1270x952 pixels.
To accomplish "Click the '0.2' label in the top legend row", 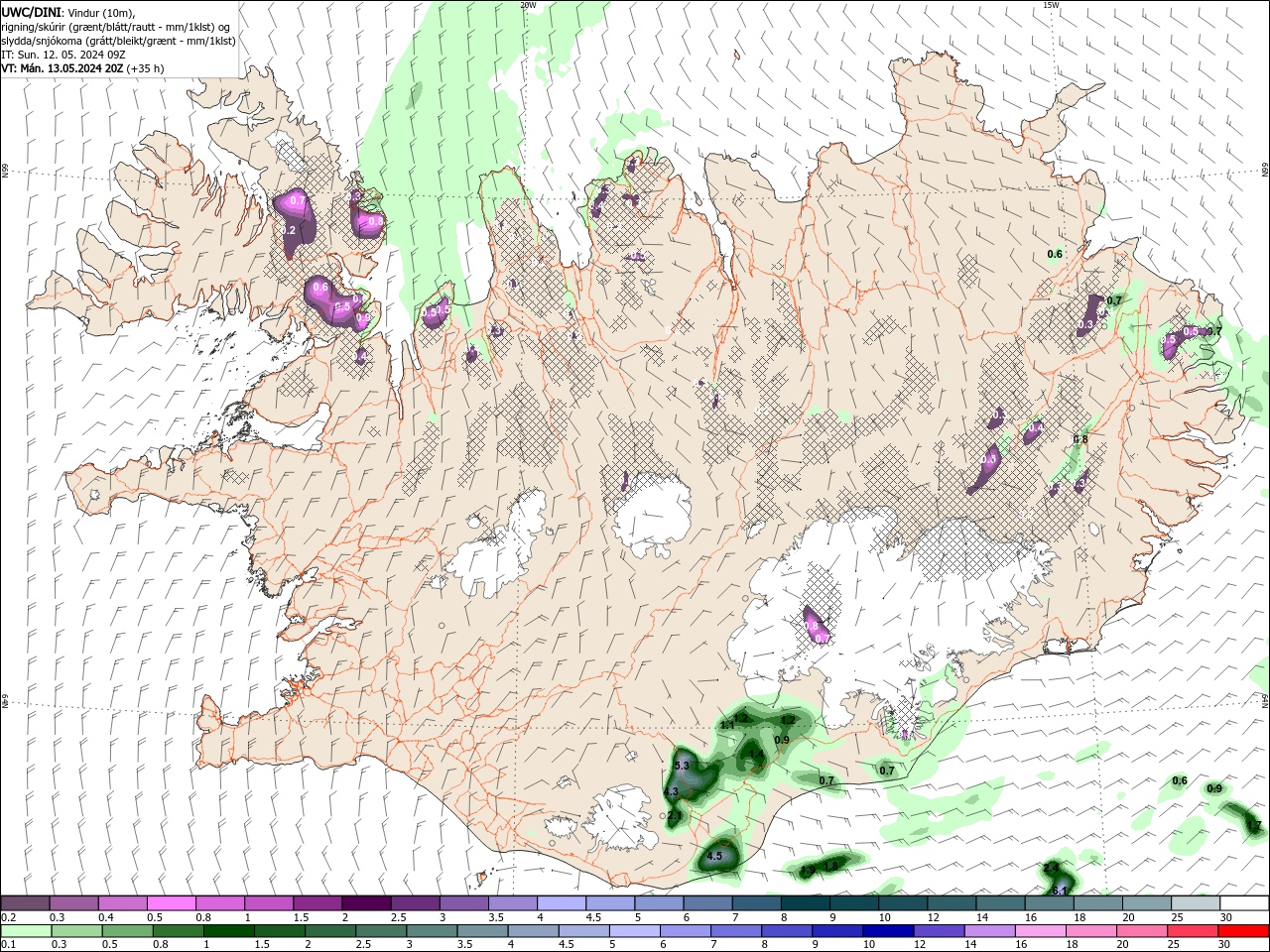I will click(8, 917).
